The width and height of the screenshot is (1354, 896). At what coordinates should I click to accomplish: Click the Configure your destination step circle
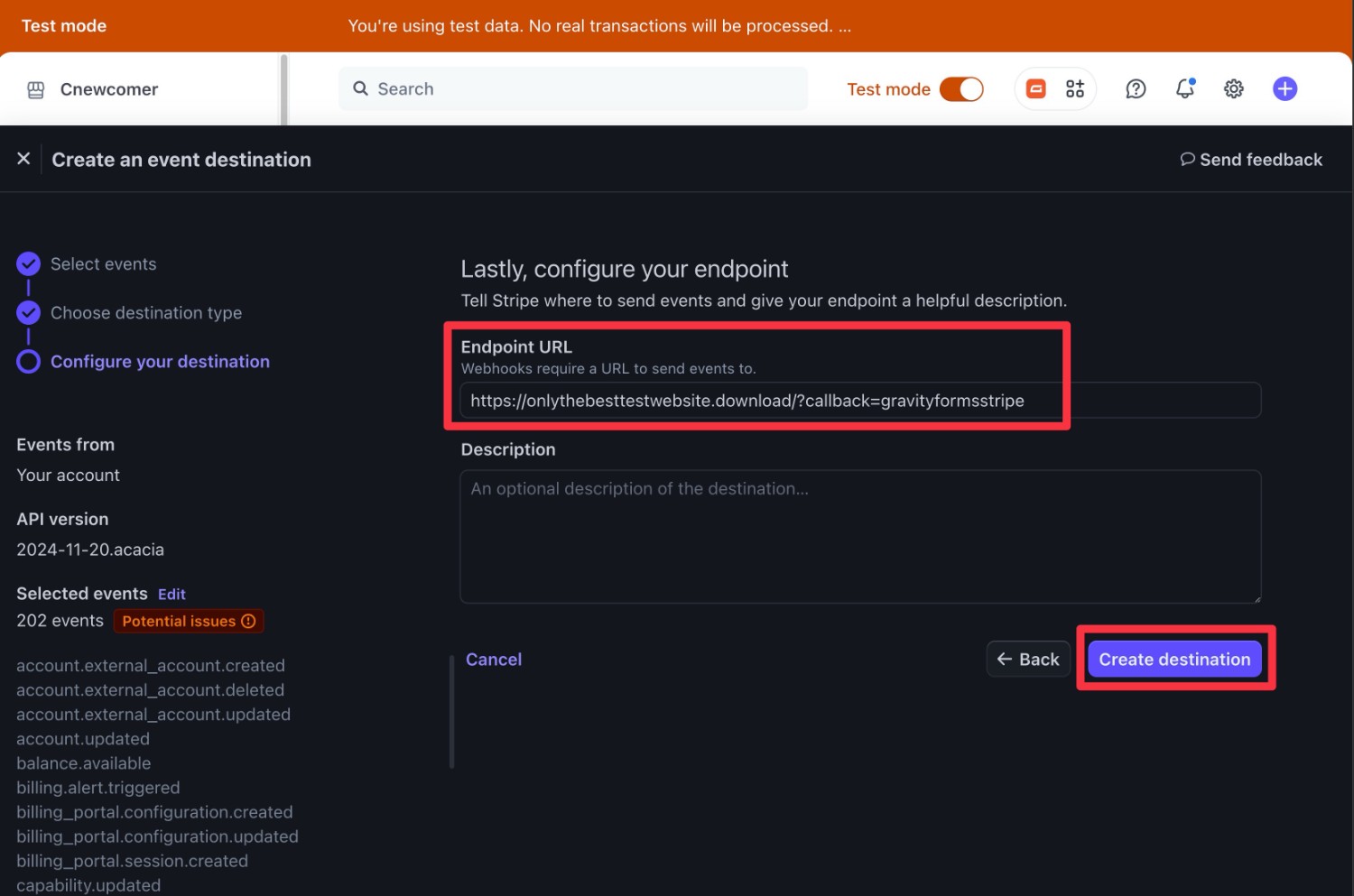click(29, 361)
